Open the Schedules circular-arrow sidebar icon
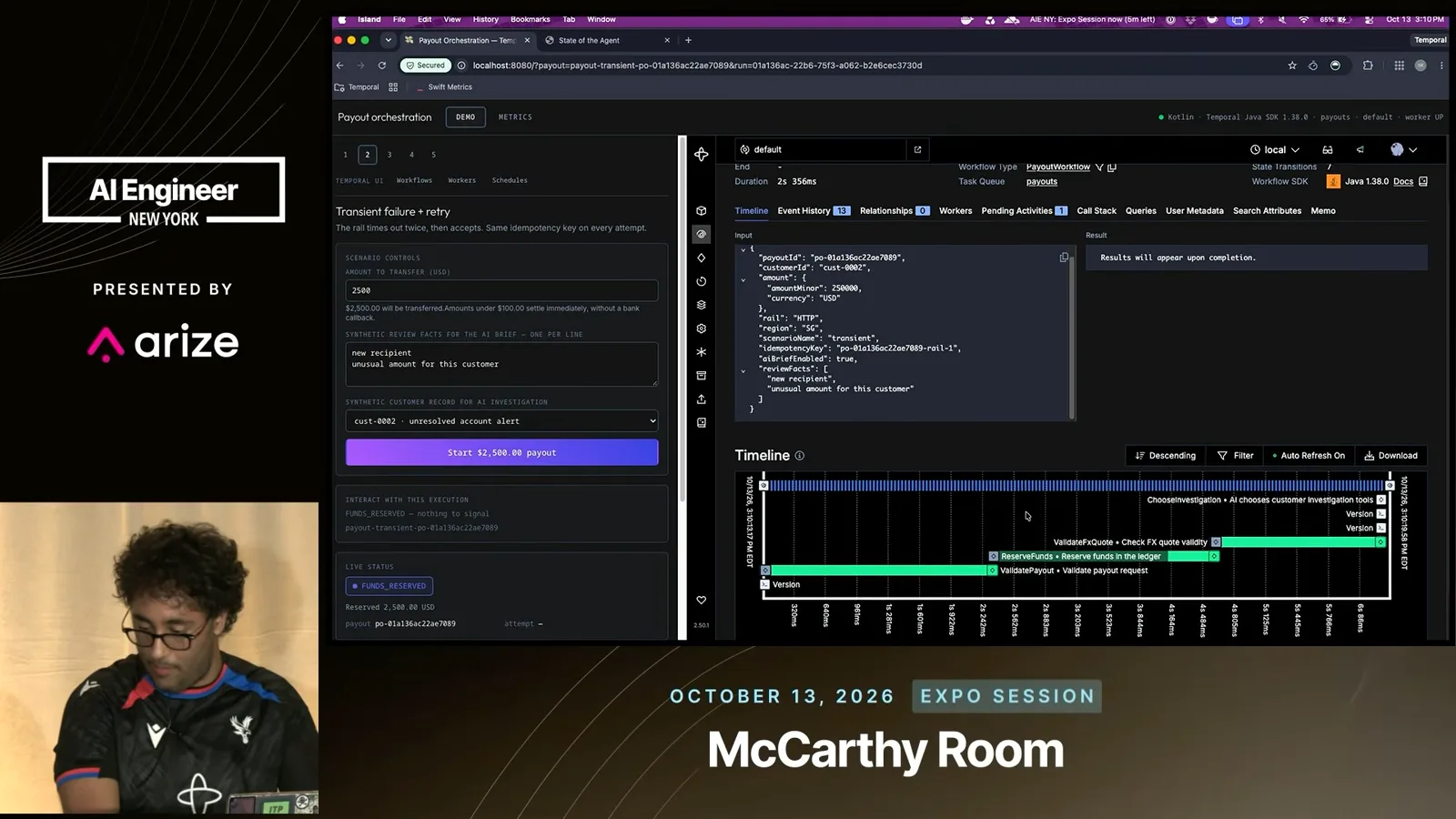Image resolution: width=1456 pixels, height=819 pixels. point(701,281)
